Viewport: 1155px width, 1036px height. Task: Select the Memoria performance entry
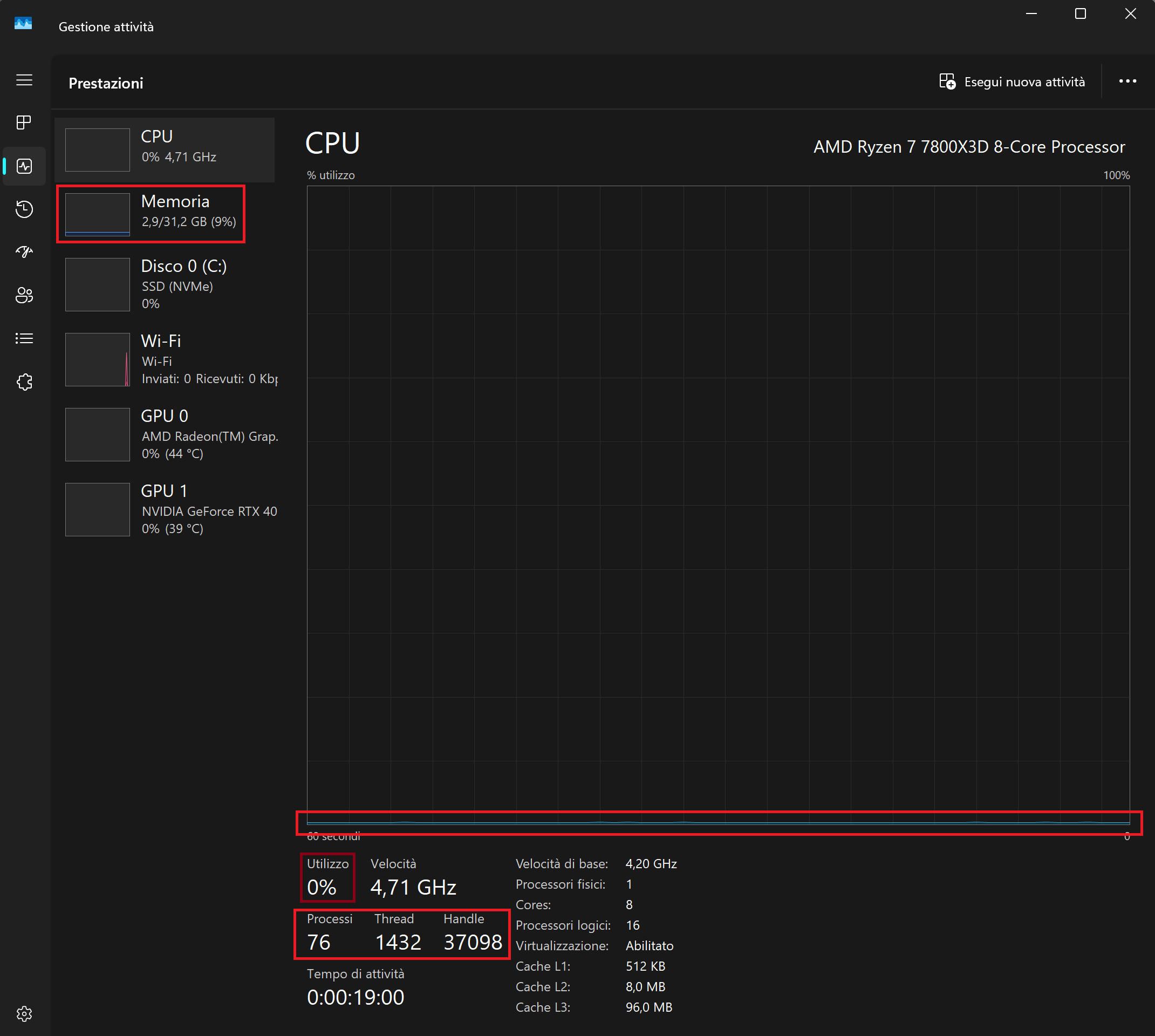[x=165, y=214]
